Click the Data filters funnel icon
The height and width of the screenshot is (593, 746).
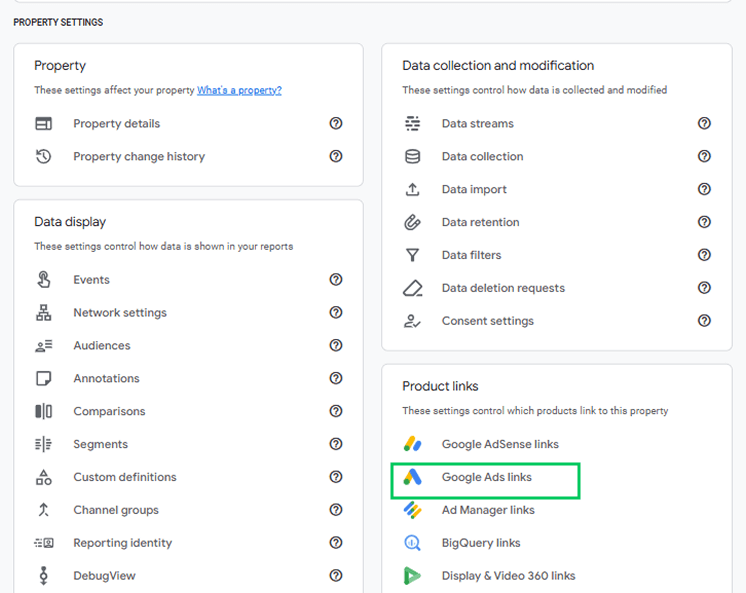click(412, 255)
